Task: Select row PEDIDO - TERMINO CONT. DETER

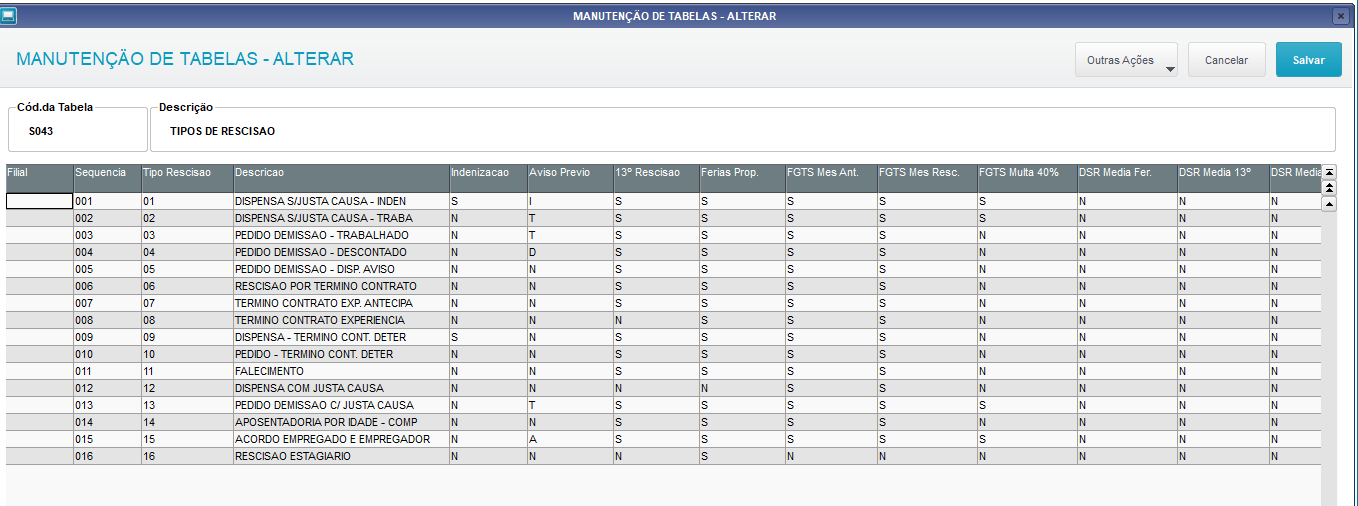Action: click(664, 354)
